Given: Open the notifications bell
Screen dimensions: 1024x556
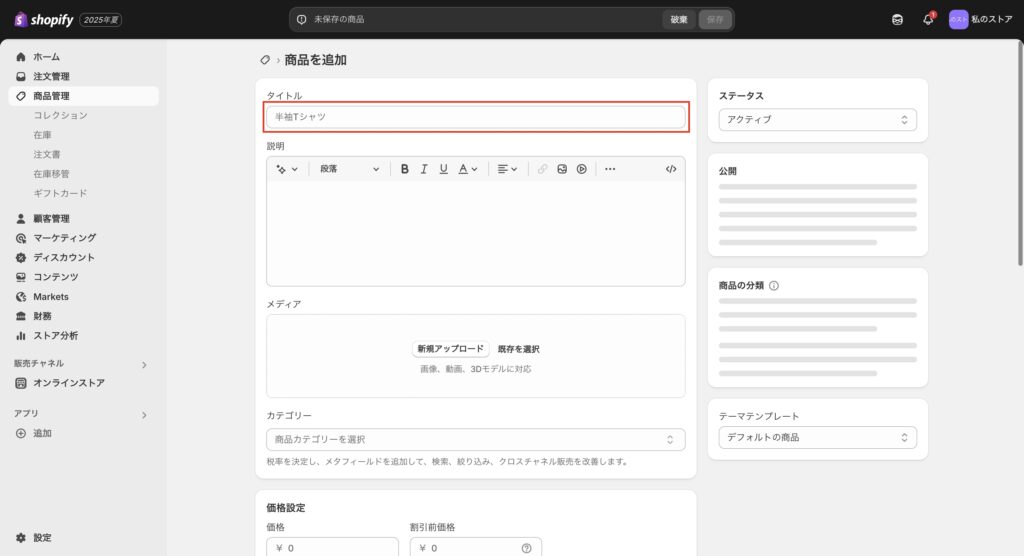Looking at the screenshot, I should click(928, 19).
